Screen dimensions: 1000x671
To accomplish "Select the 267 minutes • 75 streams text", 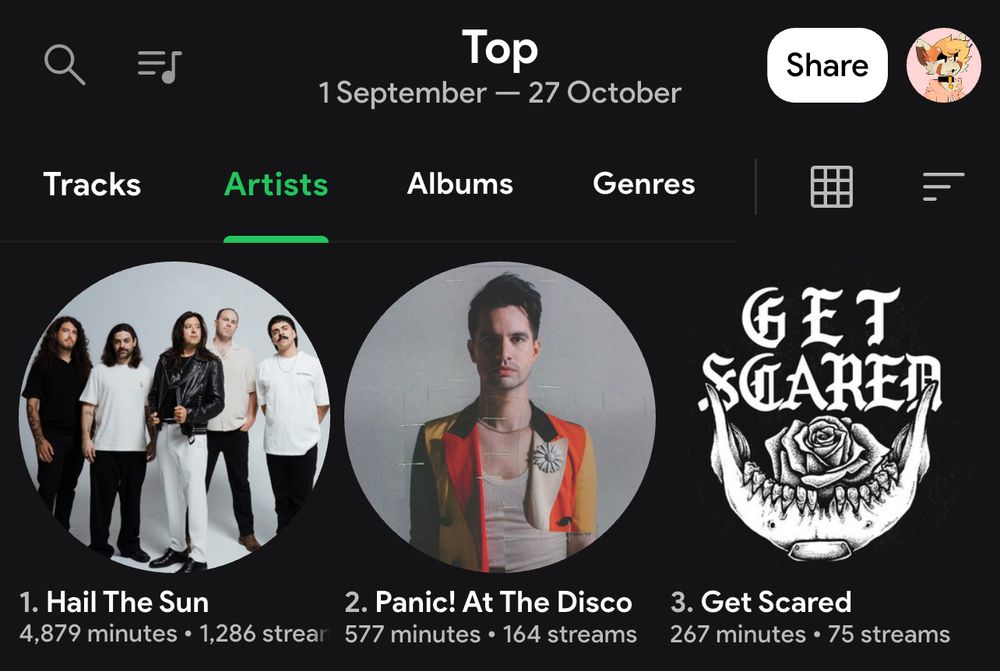I will (x=810, y=635).
